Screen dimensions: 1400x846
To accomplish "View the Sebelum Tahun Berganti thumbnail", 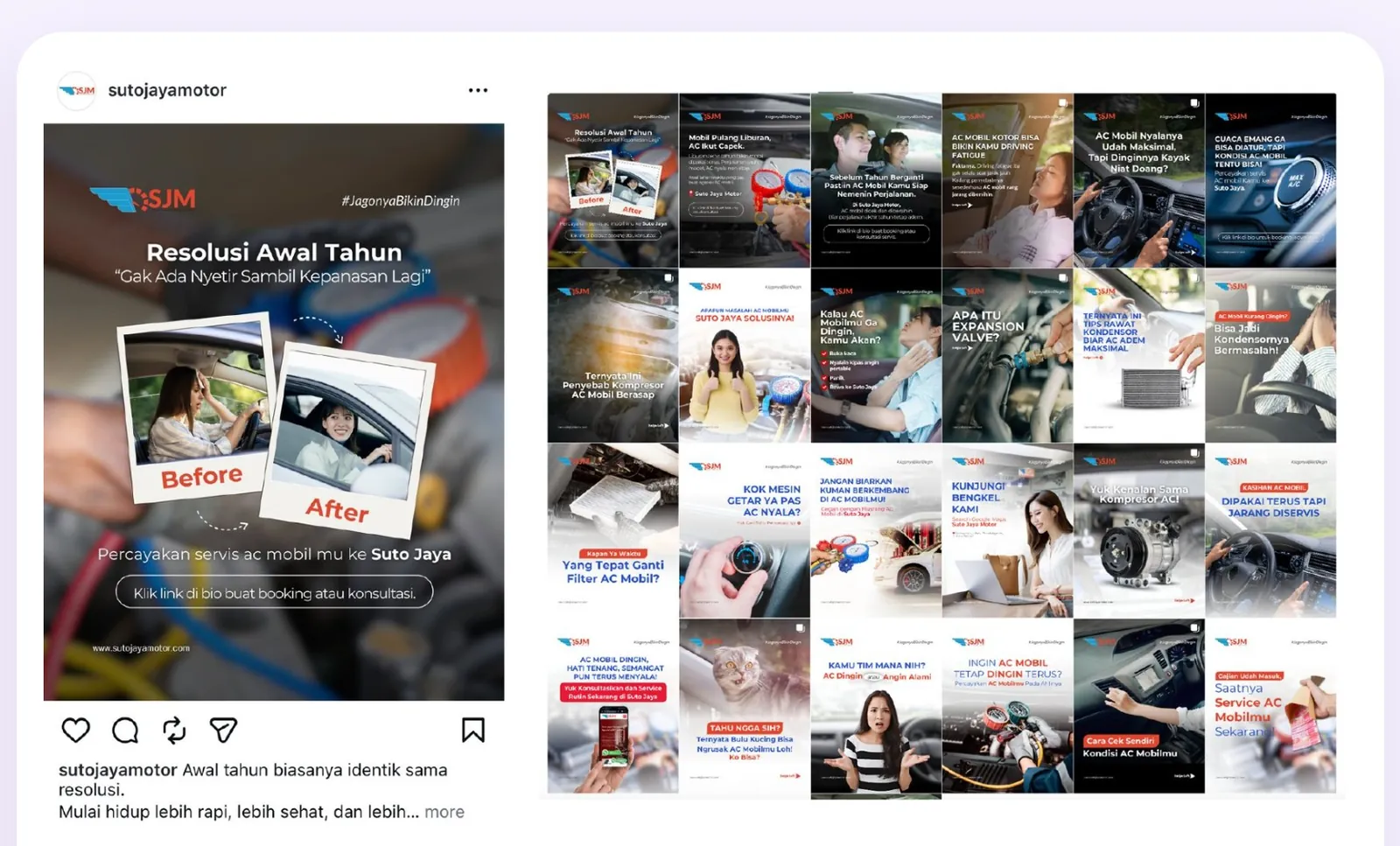I will pos(876,180).
